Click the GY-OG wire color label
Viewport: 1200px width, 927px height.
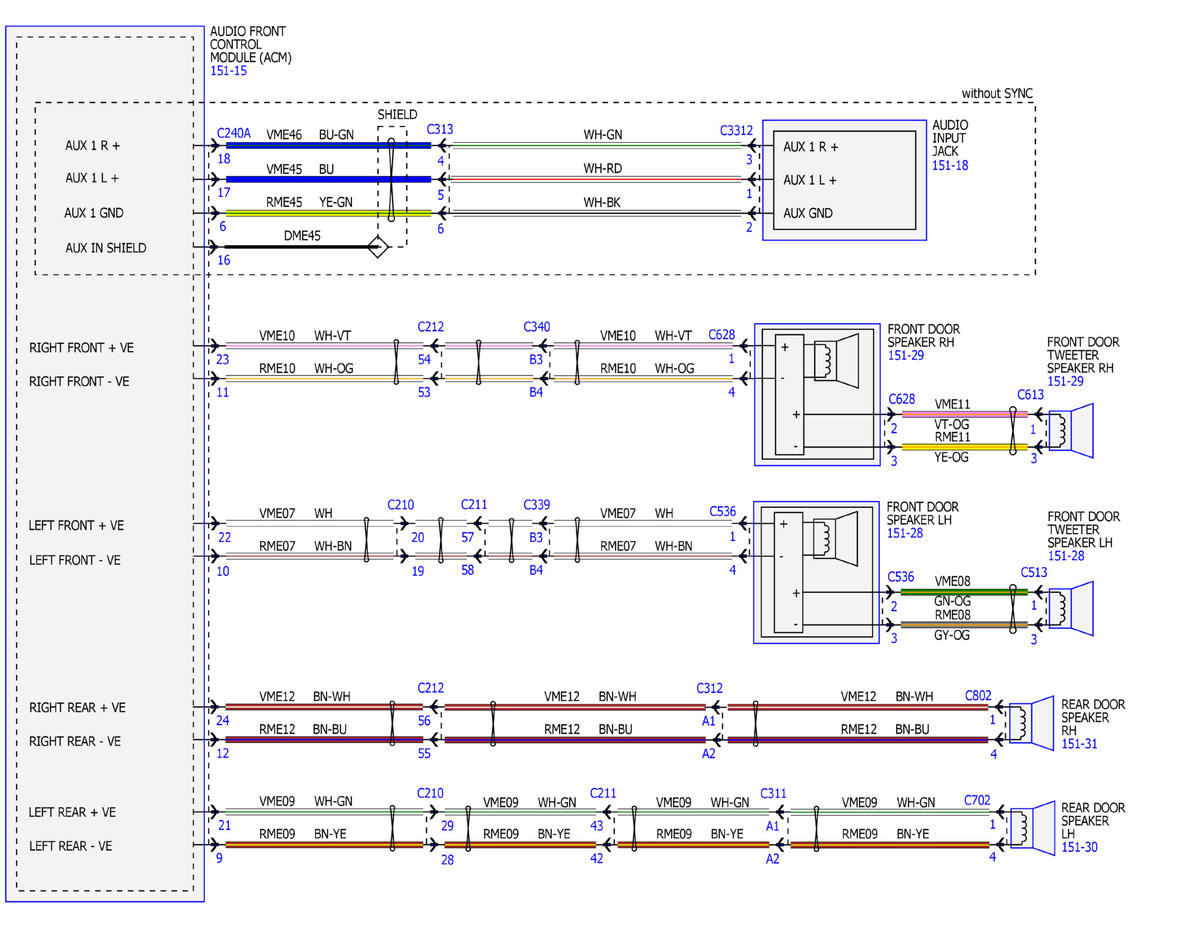(x=951, y=635)
